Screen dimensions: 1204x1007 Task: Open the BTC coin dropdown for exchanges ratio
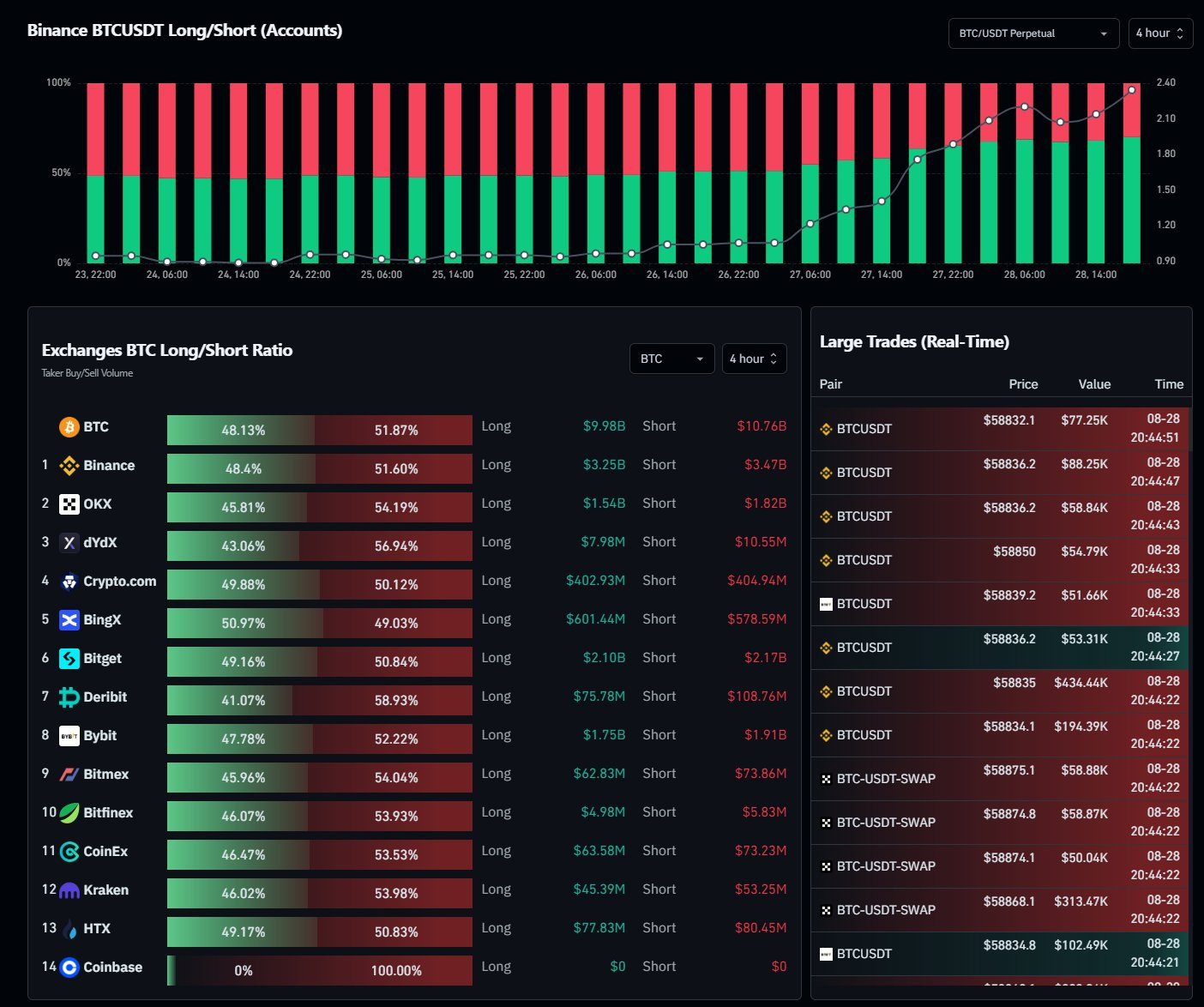[x=671, y=359]
